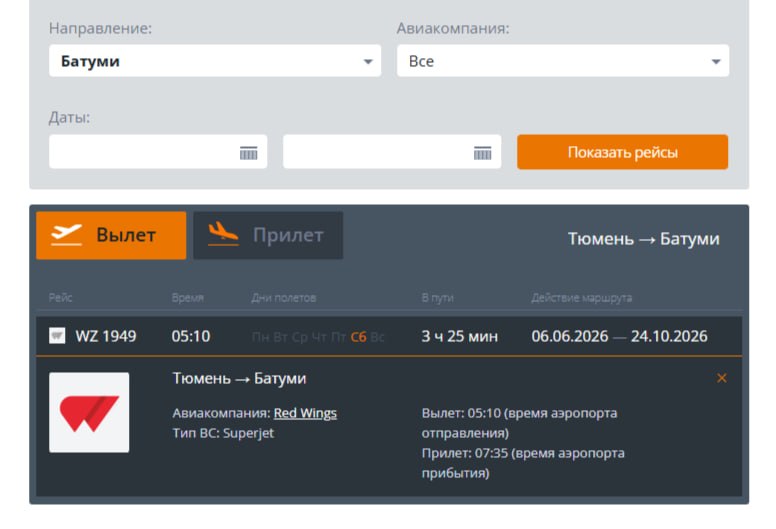Click departure time 05:10 in the flight row

[x=191, y=337]
